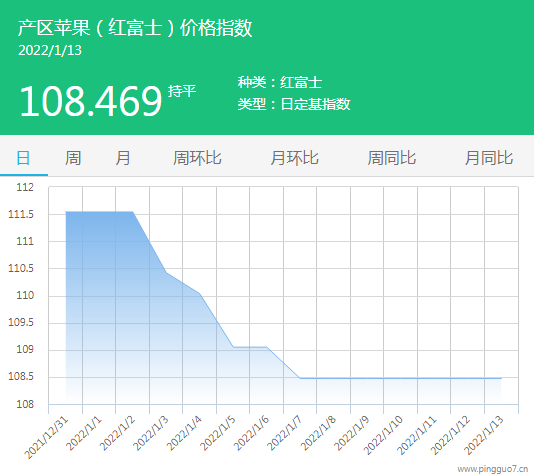Image resolution: width=534 pixels, height=476 pixels.
Task: Click the 2022/1/7 axis date label
Action: (x=285, y=433)
